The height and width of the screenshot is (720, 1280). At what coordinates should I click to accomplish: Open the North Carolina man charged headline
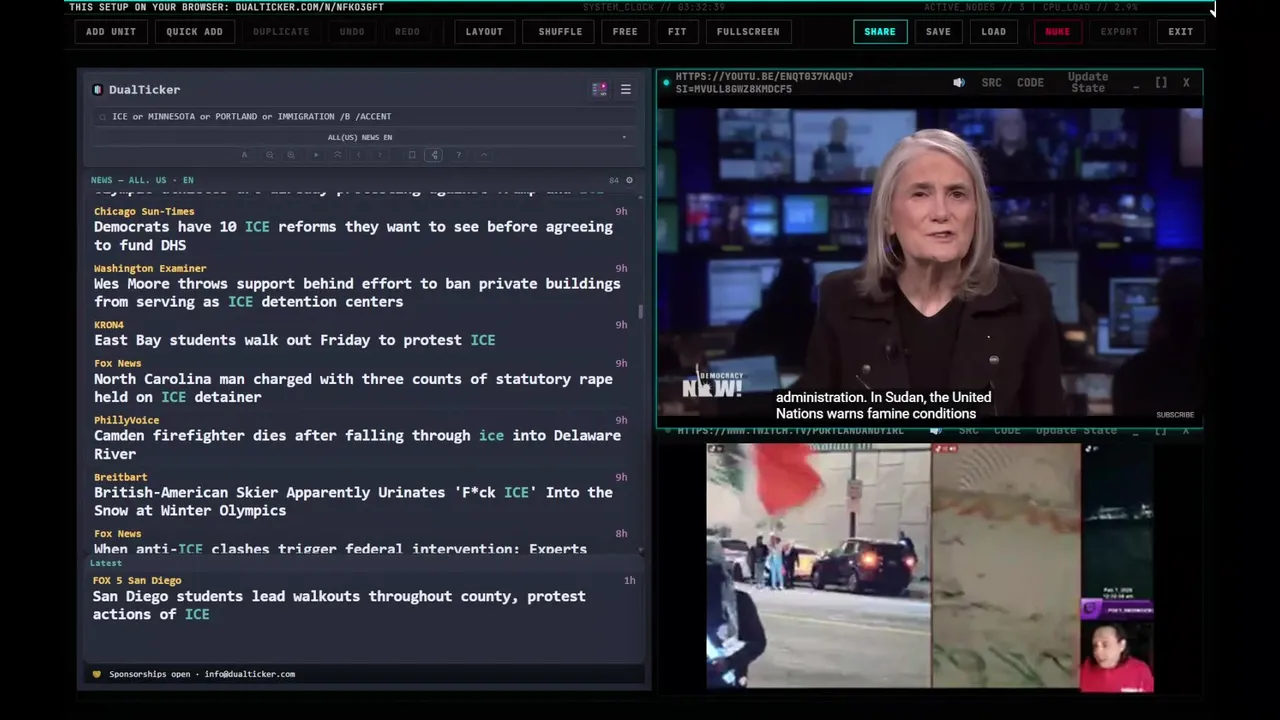coord(353,388)
